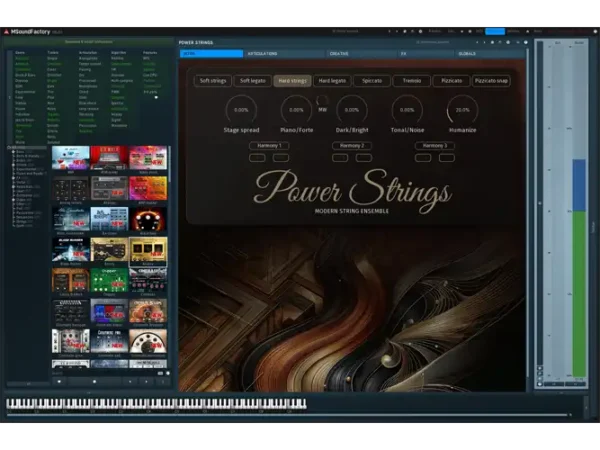Click next preset arrow in top title bar
This screenshot has width=600, height=450.
click(397, 31)
